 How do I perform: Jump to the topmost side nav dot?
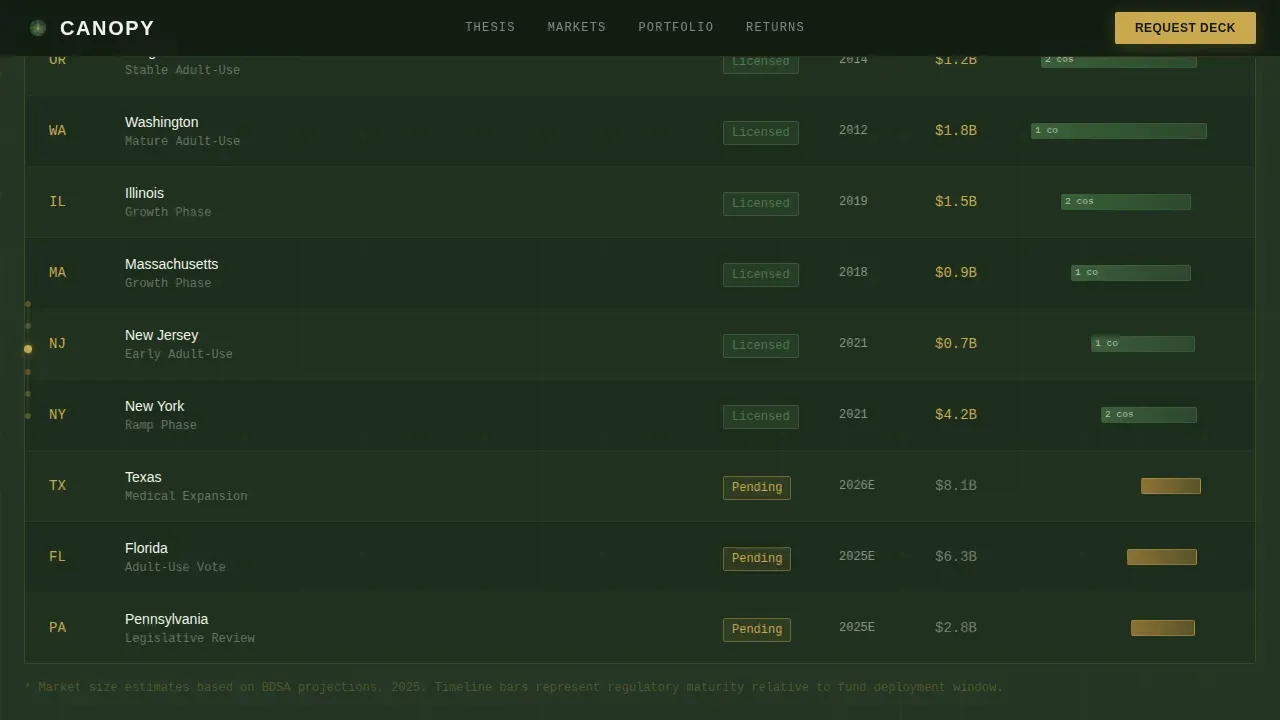pos(28,304)
